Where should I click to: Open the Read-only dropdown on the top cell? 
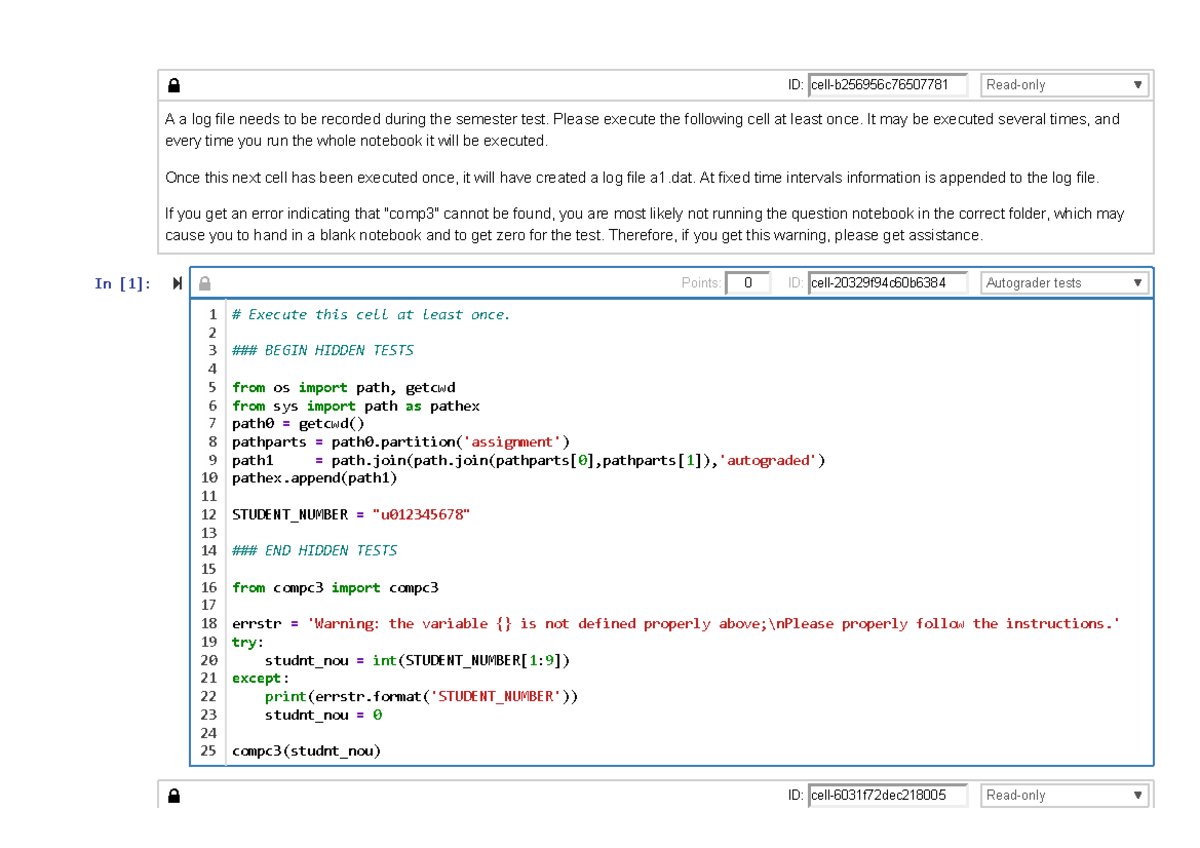[x=1064, y=84]
